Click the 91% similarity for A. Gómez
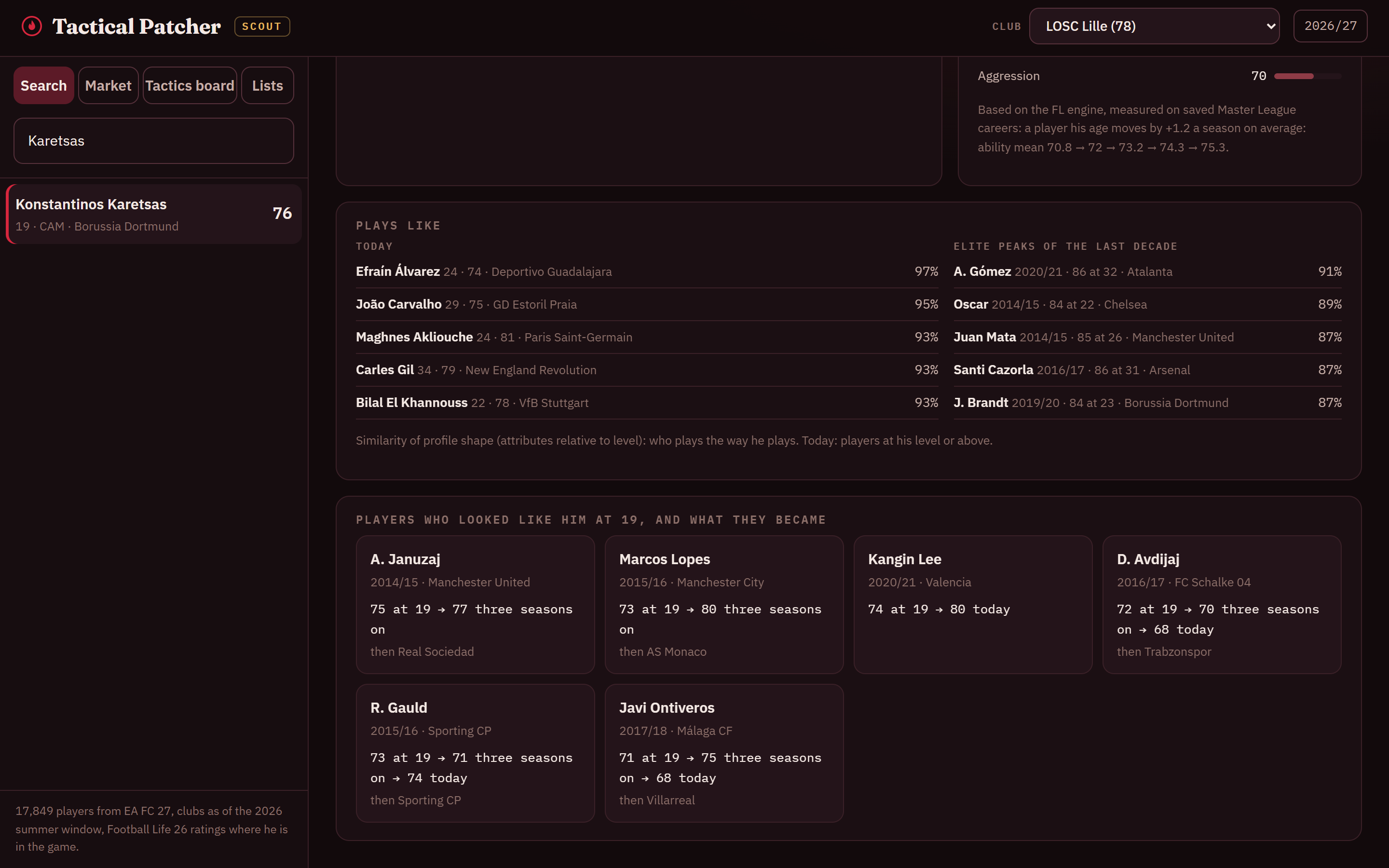The image size is (1389, 868). point(1330,271)
